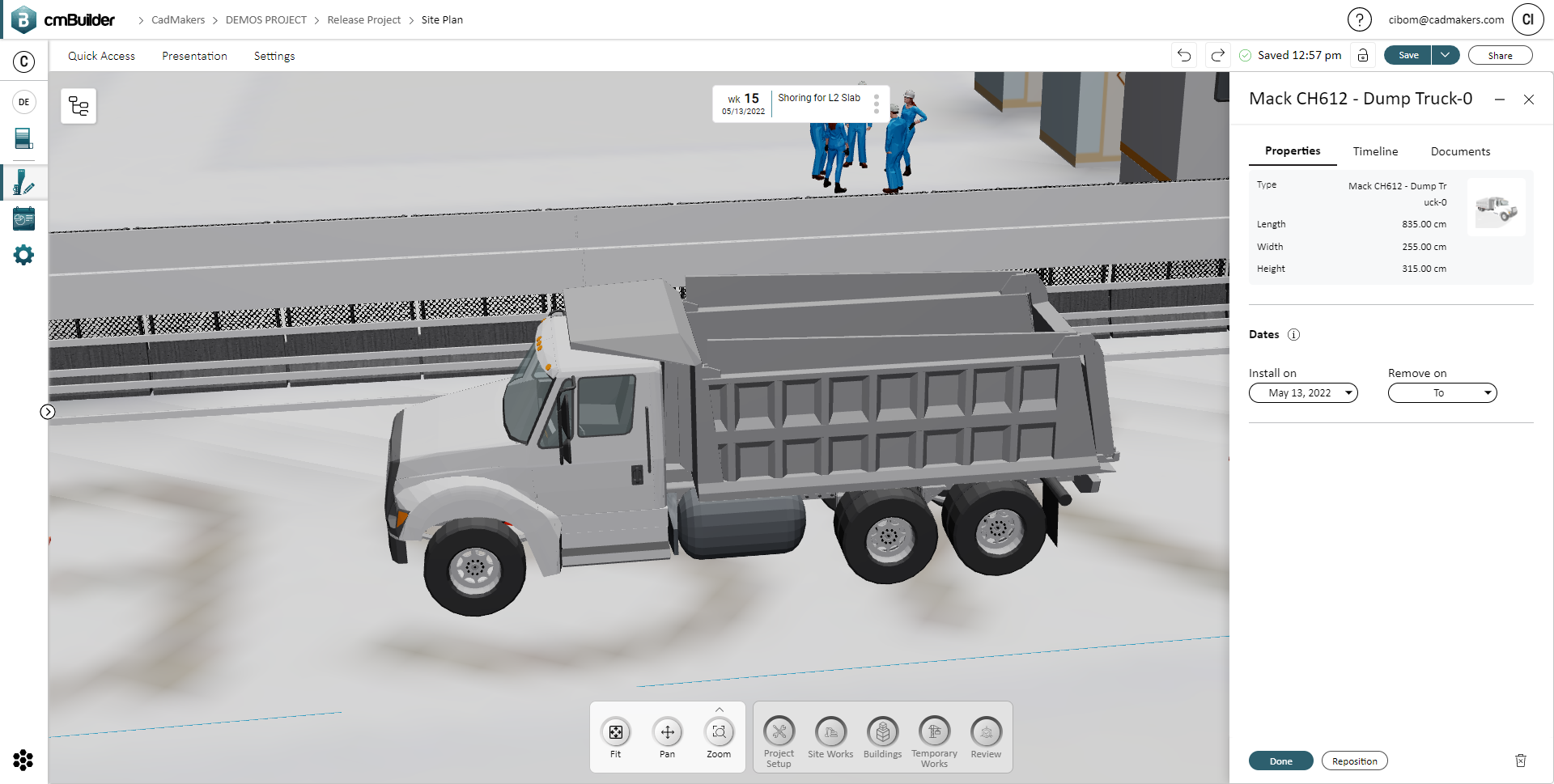This screenshot has width=1554, height=784.
Task: Expand the view tools chevron above Zoom
Action: (x=720, y=710)
